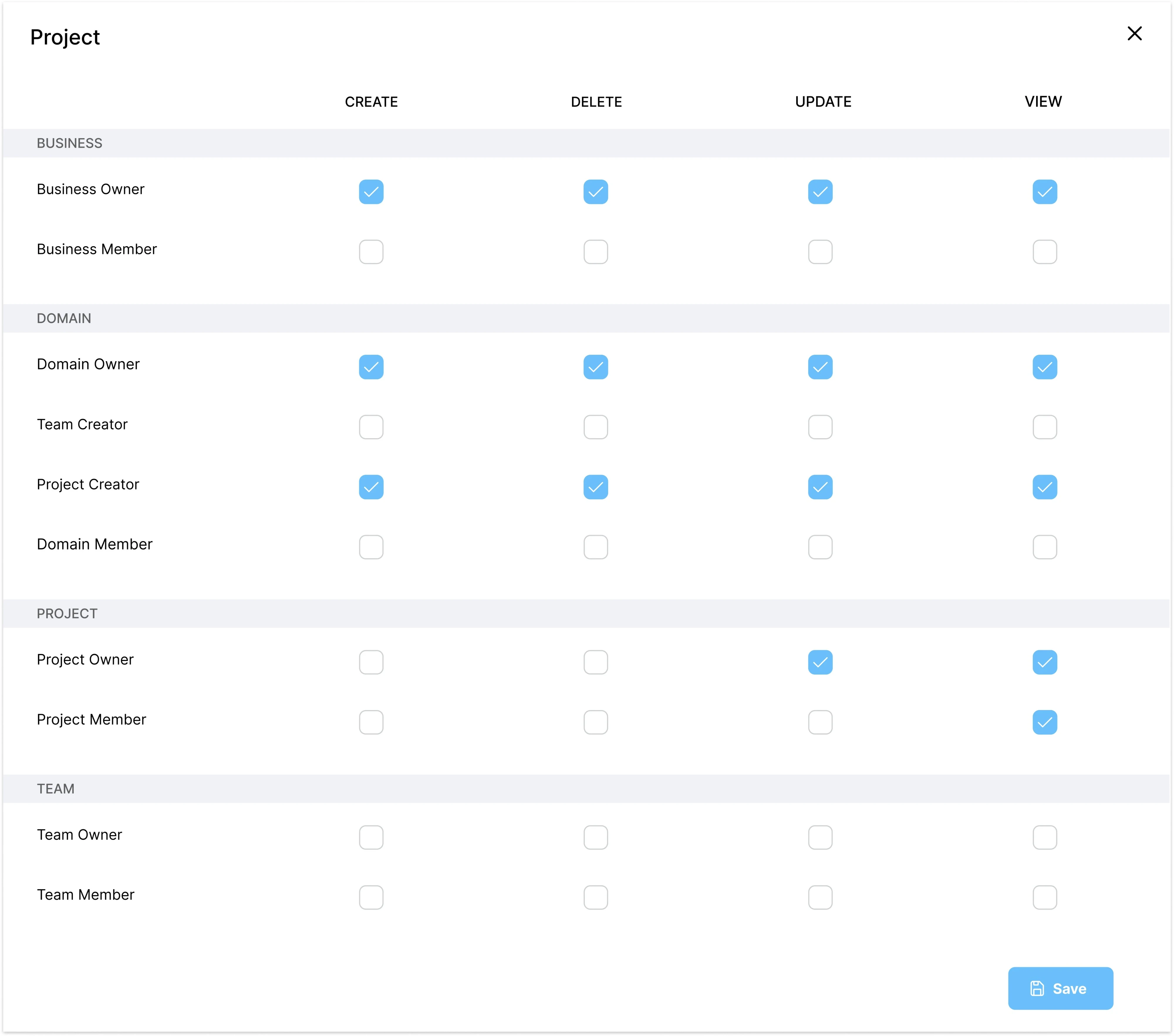Enable CREATE for Team Member
The image size is (1174, 1036).
click(371, 897)
